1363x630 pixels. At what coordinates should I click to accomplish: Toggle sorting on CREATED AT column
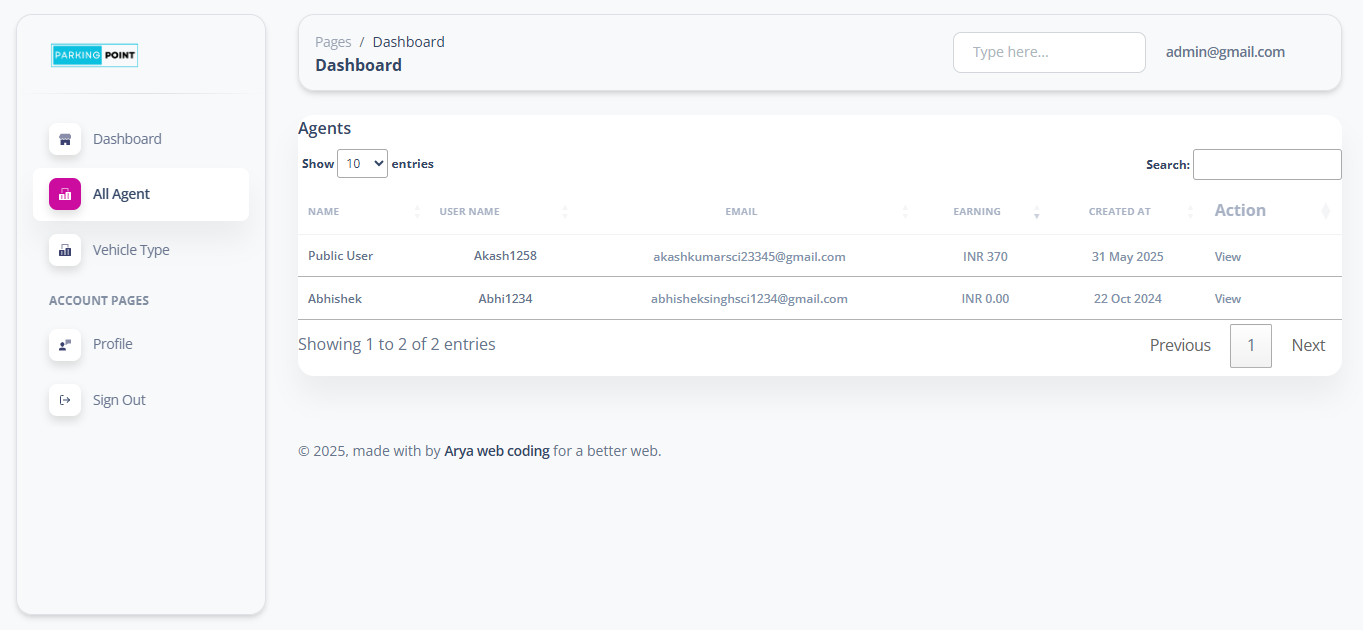click(1190, 211)
